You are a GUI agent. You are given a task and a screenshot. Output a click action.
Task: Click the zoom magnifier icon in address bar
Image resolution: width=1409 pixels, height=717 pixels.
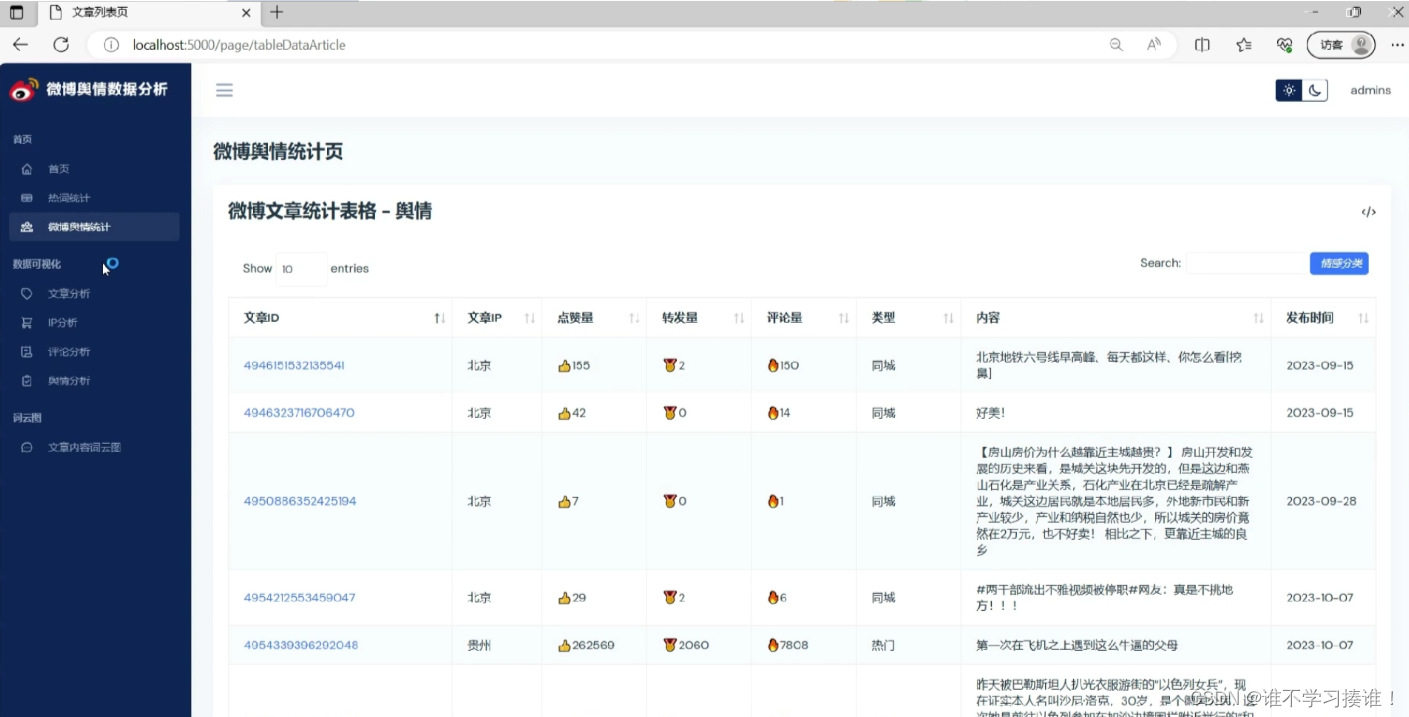coord(1116,45)
